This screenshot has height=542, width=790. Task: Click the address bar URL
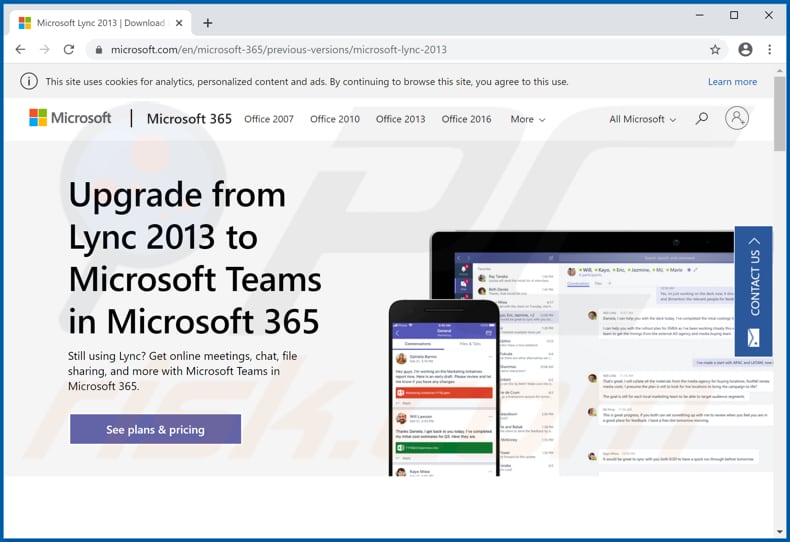coord(279,49)
